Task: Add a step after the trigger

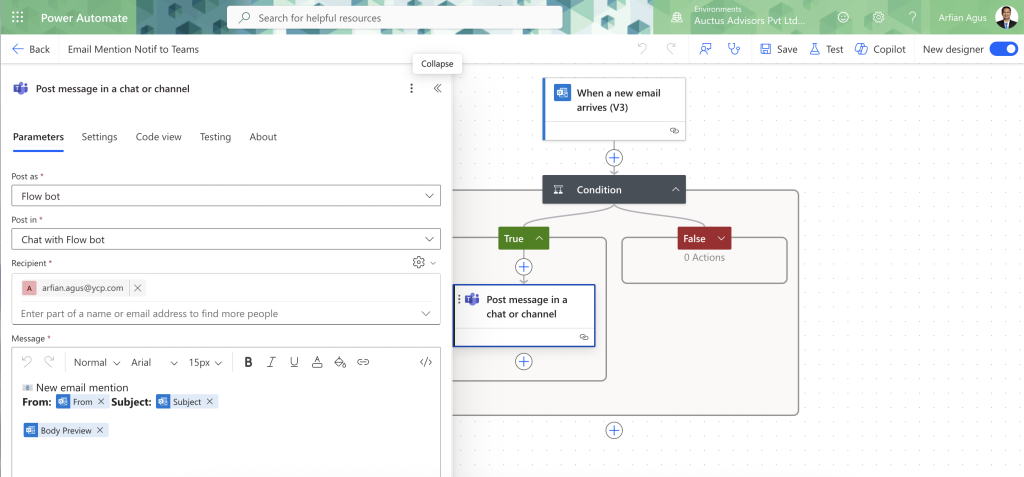Action: click(614, 157)
